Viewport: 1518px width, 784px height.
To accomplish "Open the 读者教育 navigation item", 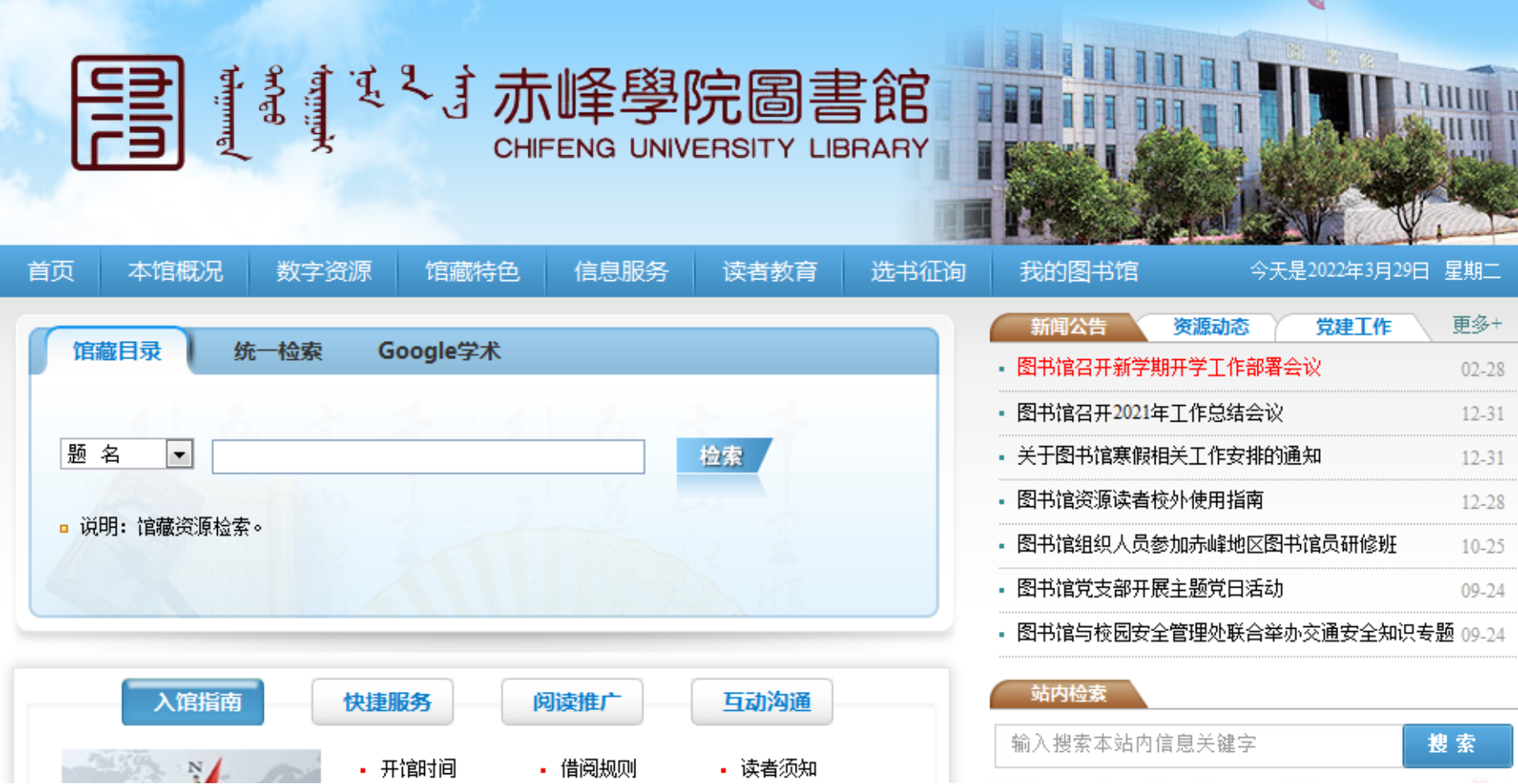I will [769, 271].
